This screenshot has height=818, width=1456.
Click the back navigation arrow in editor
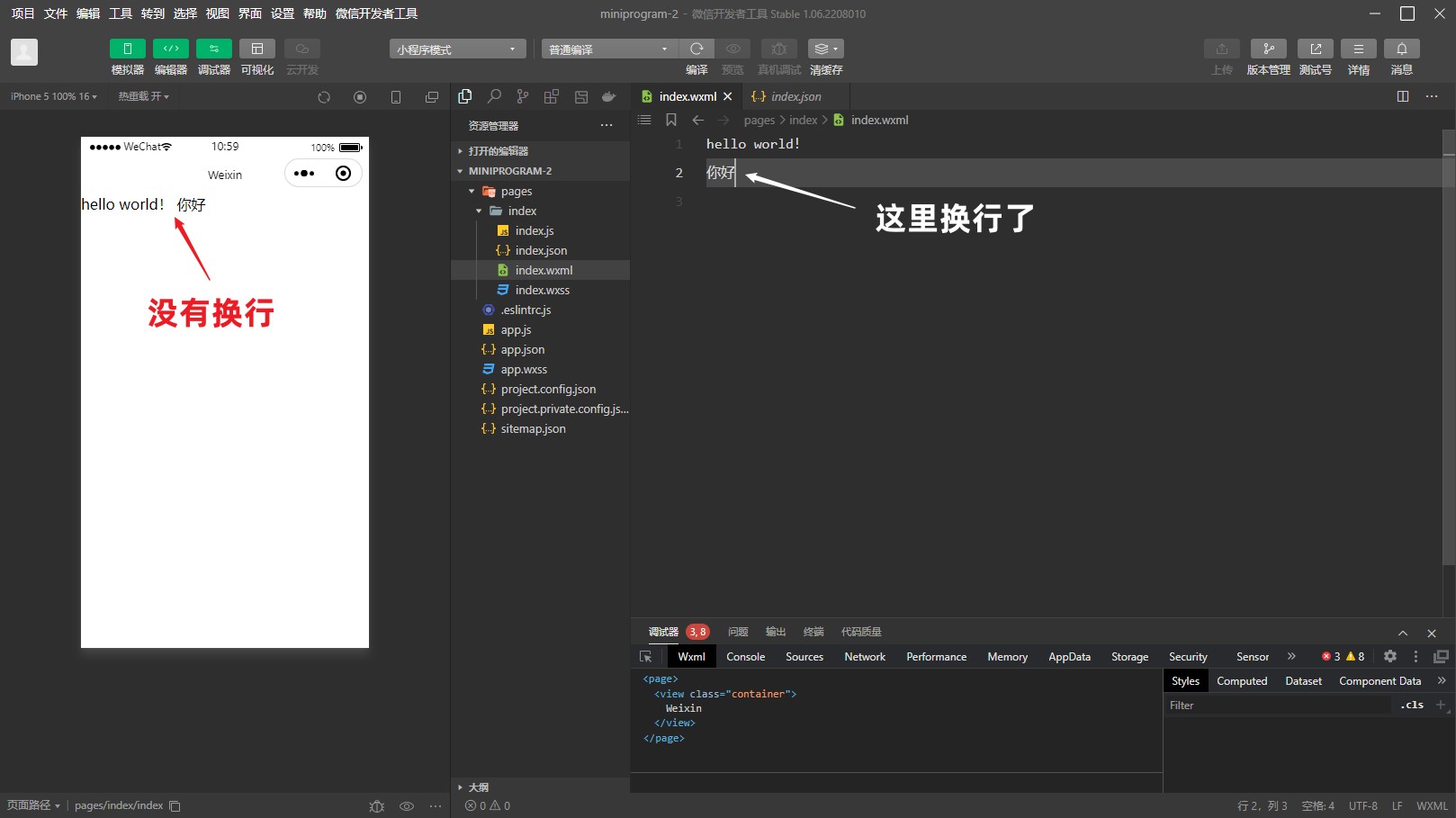click(x=697, y=120)
